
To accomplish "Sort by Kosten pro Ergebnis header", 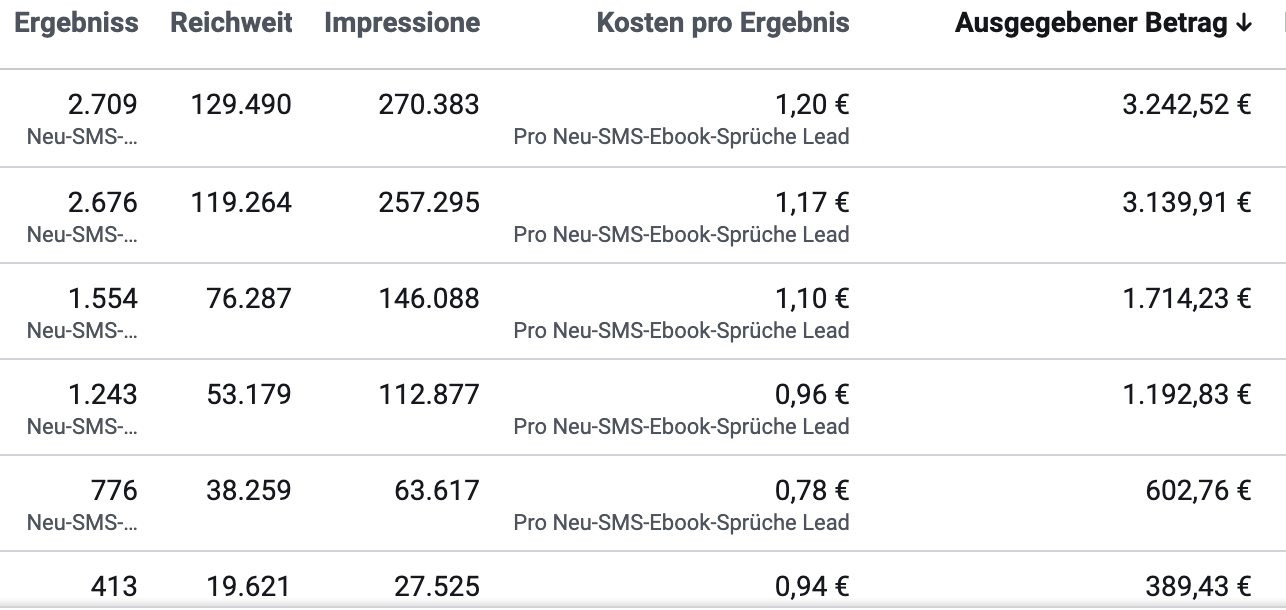I will pyautogui.click(x=723, y=23).
